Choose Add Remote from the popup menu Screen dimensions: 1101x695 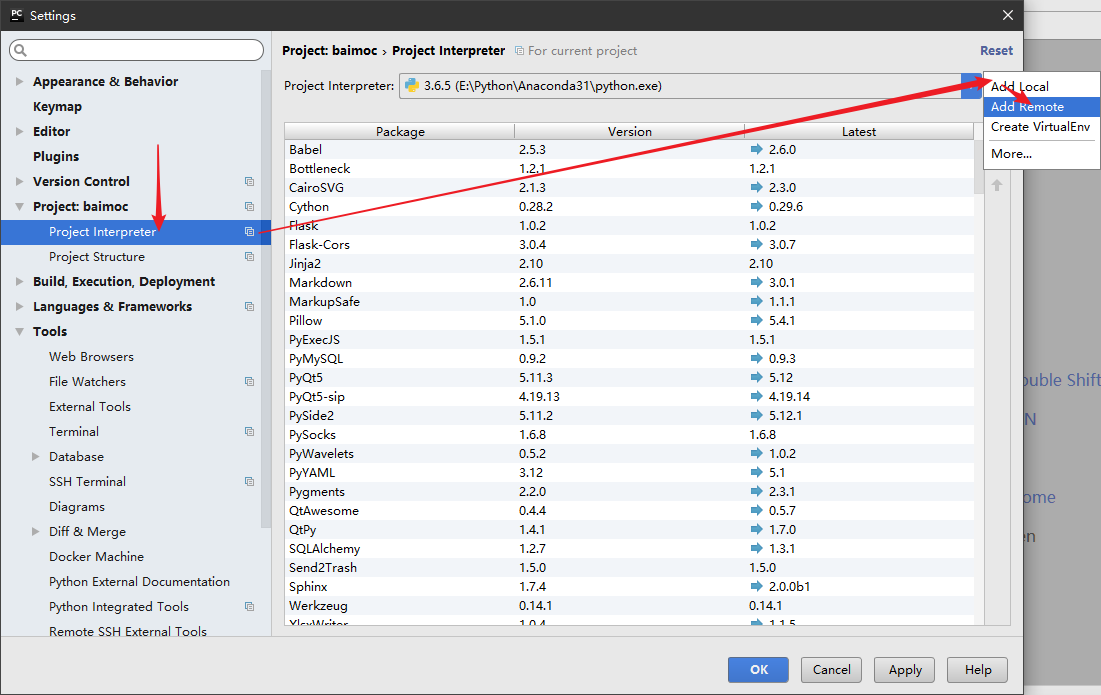pos(1041,107)
